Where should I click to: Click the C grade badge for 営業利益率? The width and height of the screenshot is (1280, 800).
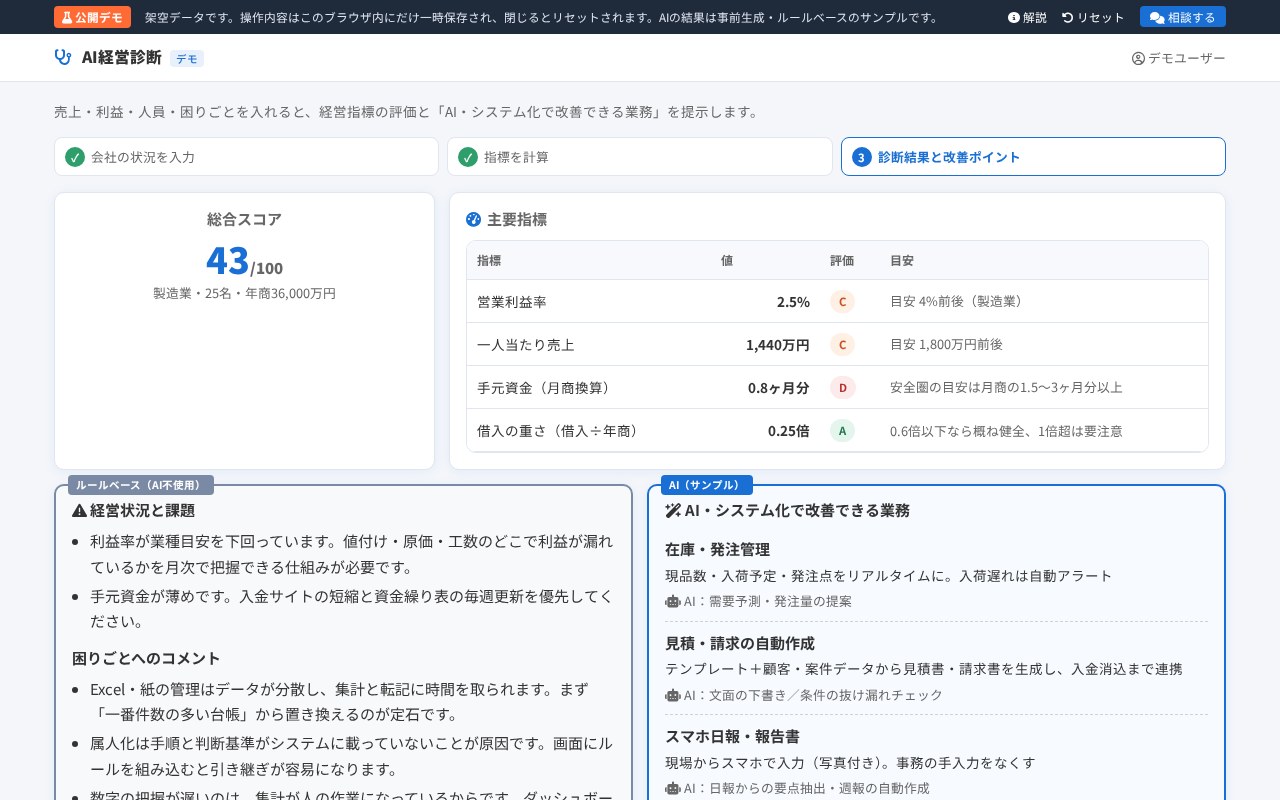tap(842, 301)
